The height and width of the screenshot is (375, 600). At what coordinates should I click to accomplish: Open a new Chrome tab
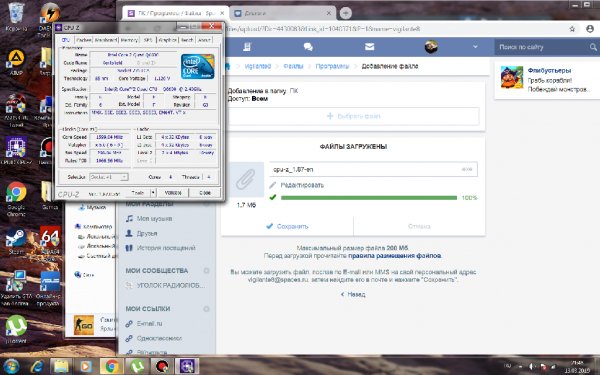pyautogui.click(x=346, y=13)
